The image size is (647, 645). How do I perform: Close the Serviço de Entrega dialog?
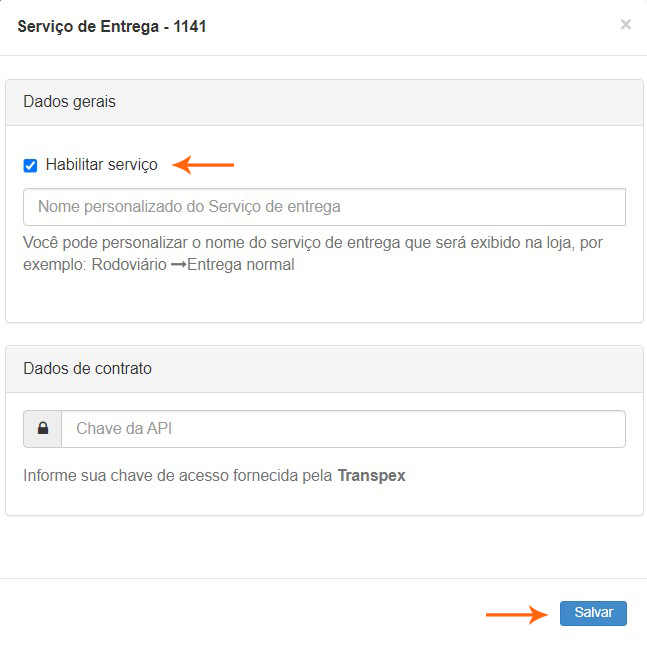coord(626,25)
